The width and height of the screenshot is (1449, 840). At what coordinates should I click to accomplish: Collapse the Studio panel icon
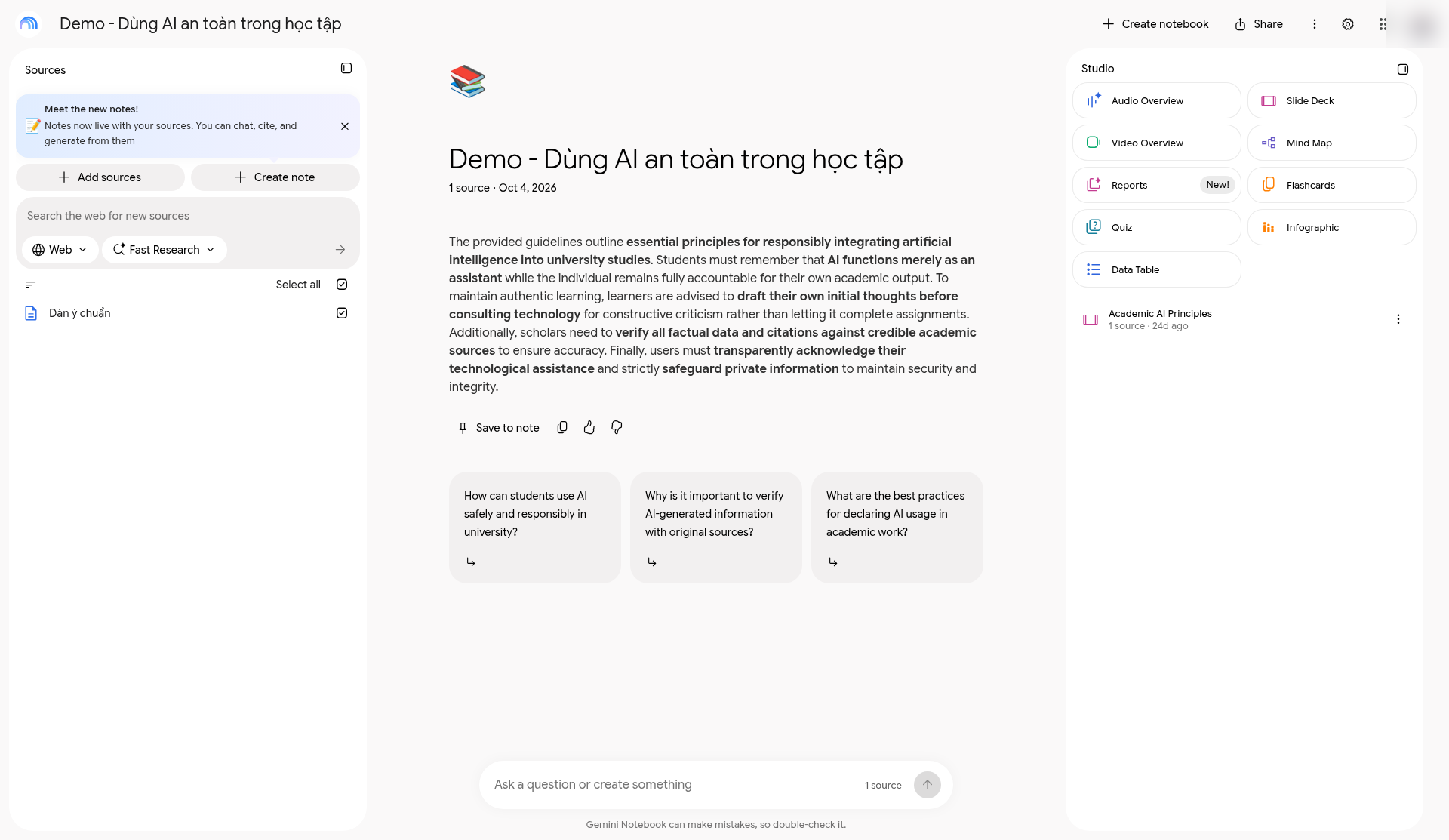[x=1403, y=69]
